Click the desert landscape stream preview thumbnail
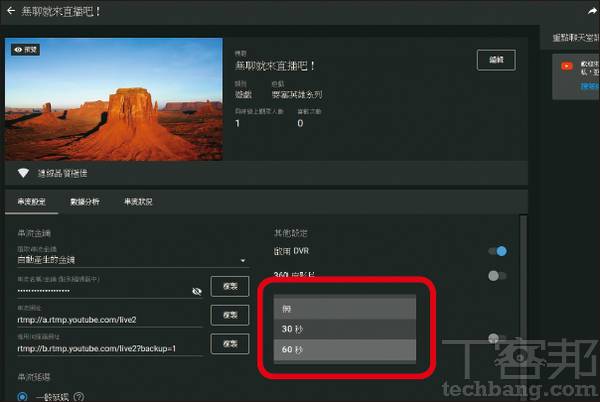This screenshot has height=402, width=600. click(114, 99)
